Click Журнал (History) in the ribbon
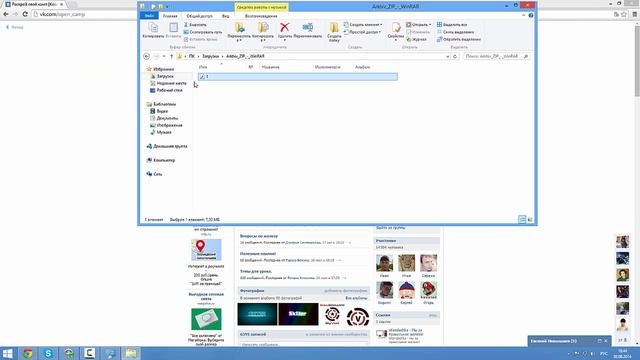 click(x=416, y=39)
